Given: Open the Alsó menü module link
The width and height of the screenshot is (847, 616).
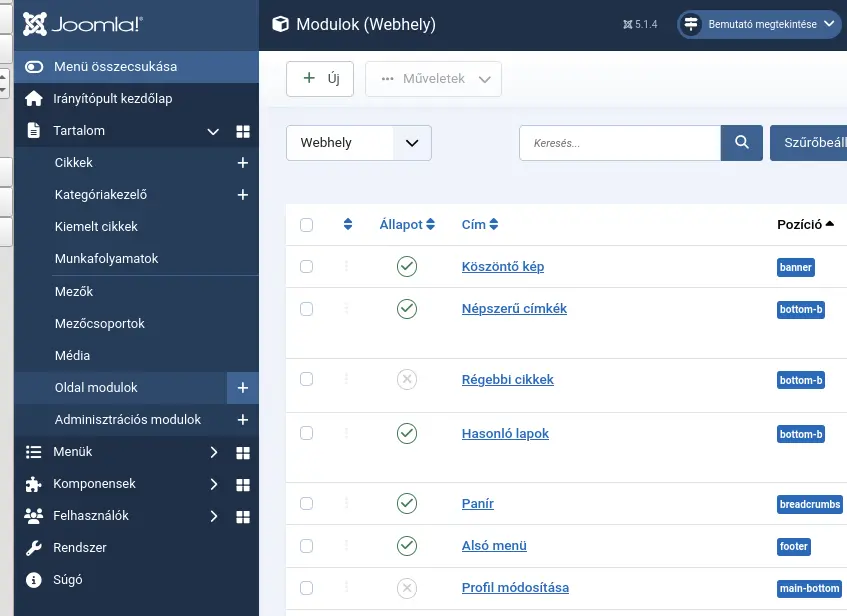Looking at the screenshot, I should (494, 546).
